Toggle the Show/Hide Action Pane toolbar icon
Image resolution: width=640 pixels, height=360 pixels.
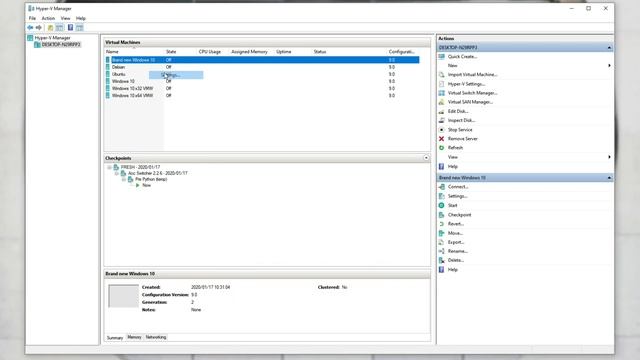(80, 28)
